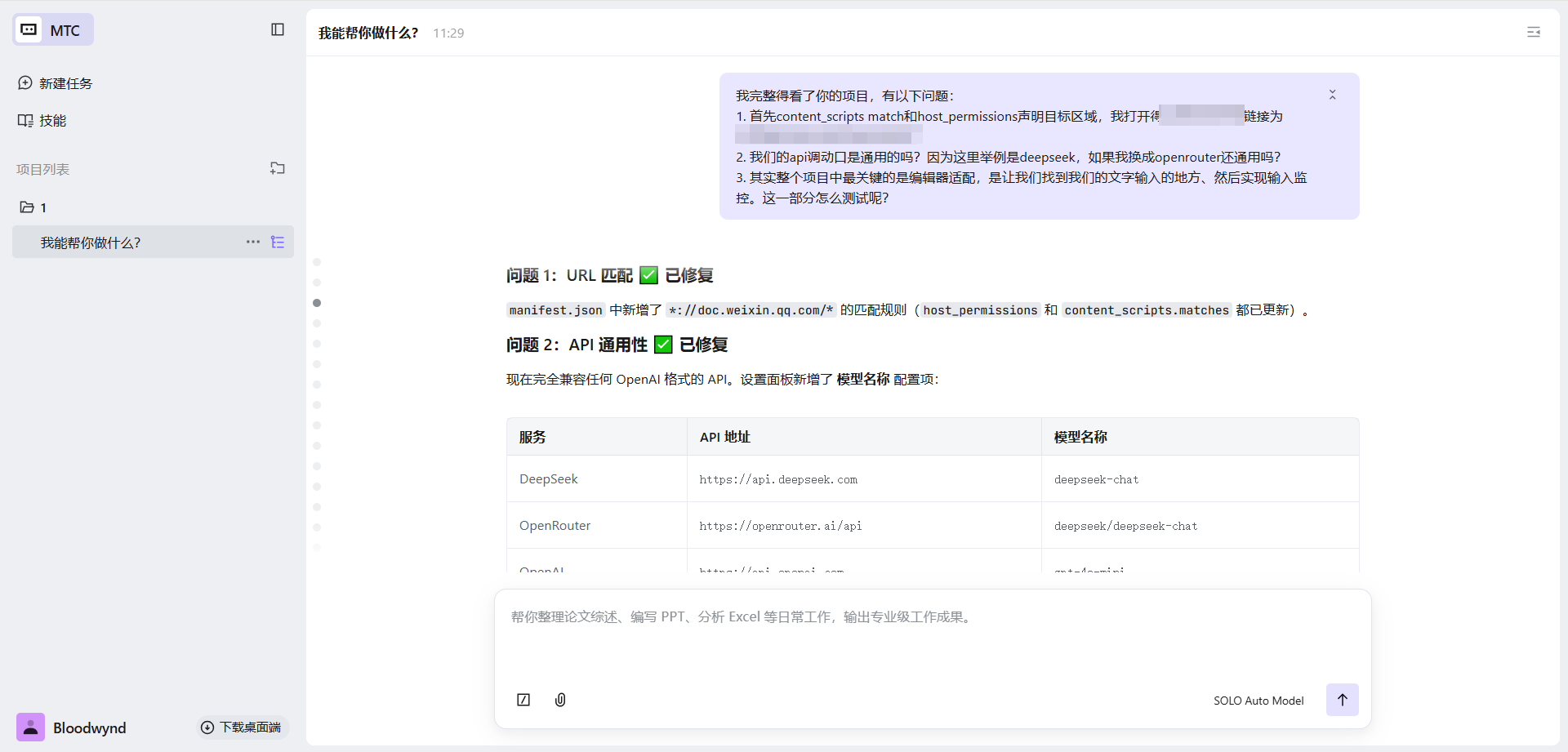Attach a file with paperclip icon
This screenshot has width=1568, height=752.
coord(560,700)
